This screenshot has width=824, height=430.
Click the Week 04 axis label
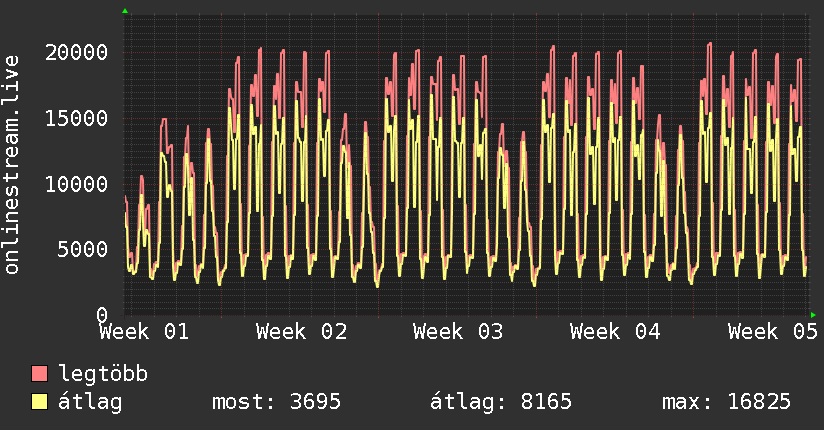(615, 332)
